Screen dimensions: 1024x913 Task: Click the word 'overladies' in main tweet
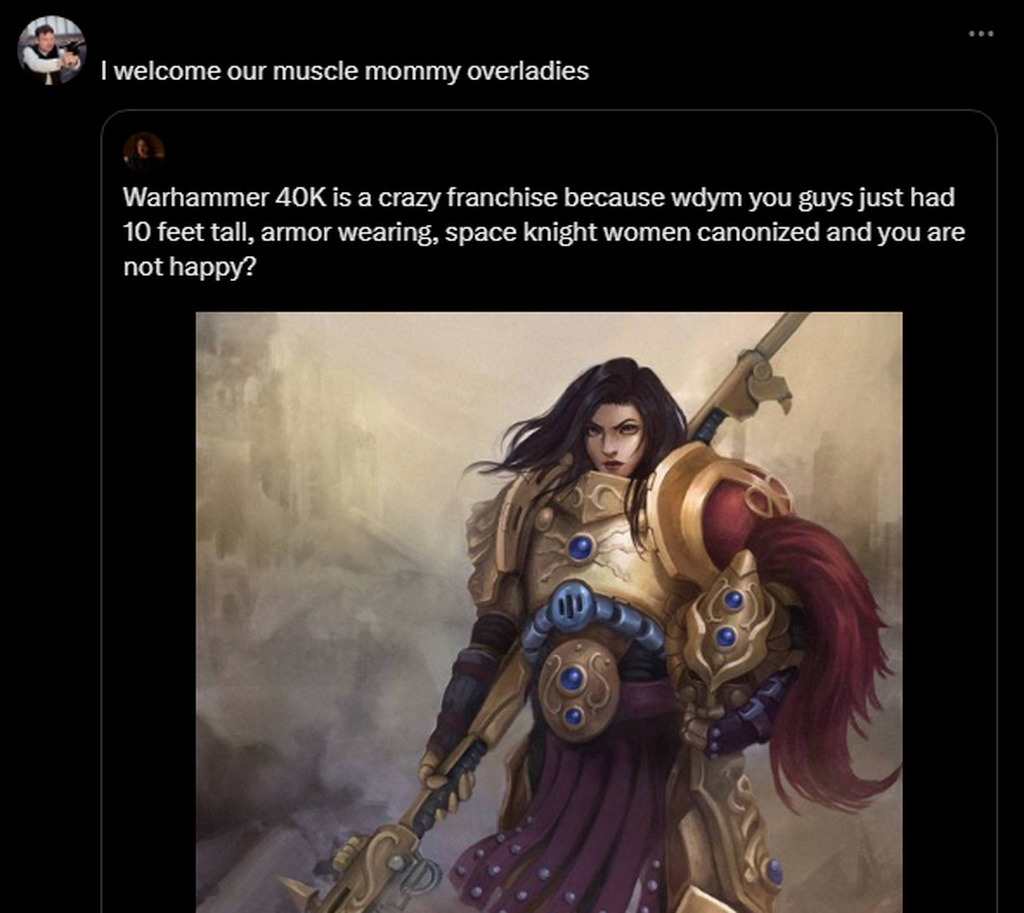pyautogui.click(x=528, y=71)
